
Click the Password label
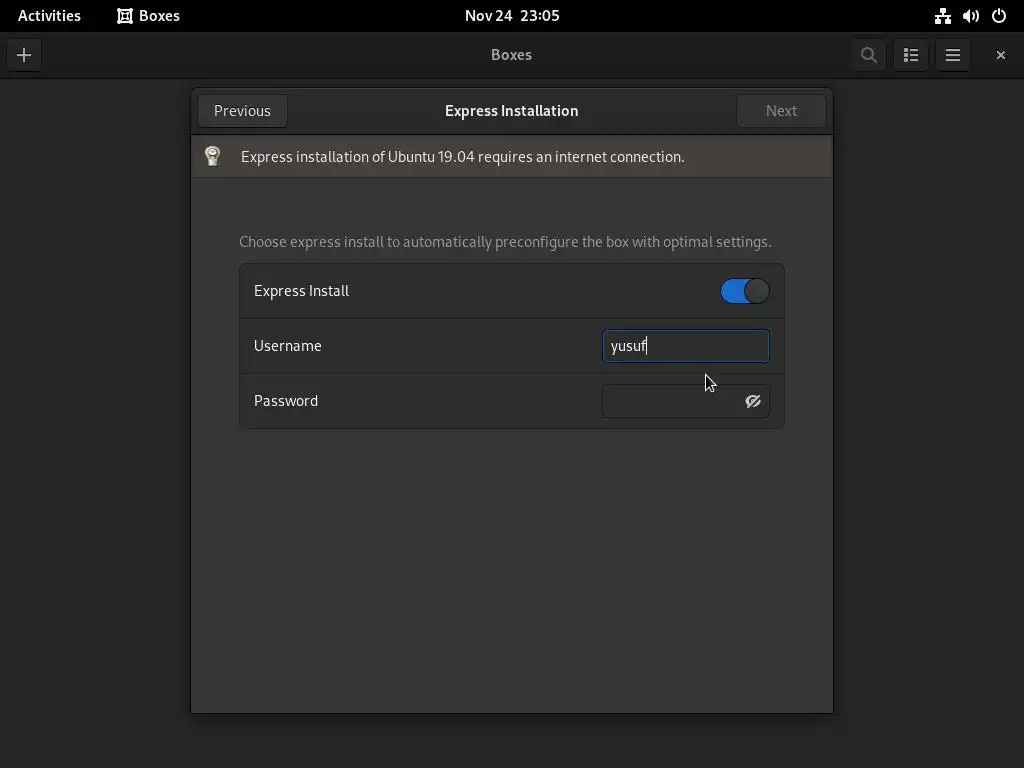(x=285, y=401)
